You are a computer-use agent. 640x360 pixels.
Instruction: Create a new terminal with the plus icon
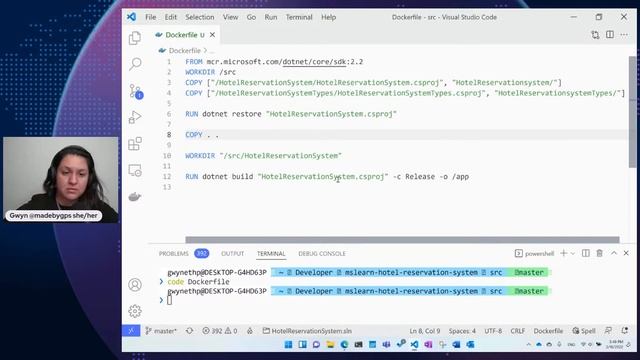564,253
